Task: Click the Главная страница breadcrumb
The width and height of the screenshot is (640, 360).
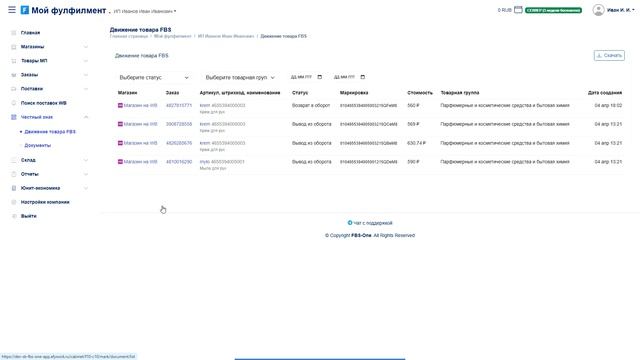Action: click(129, 36)
